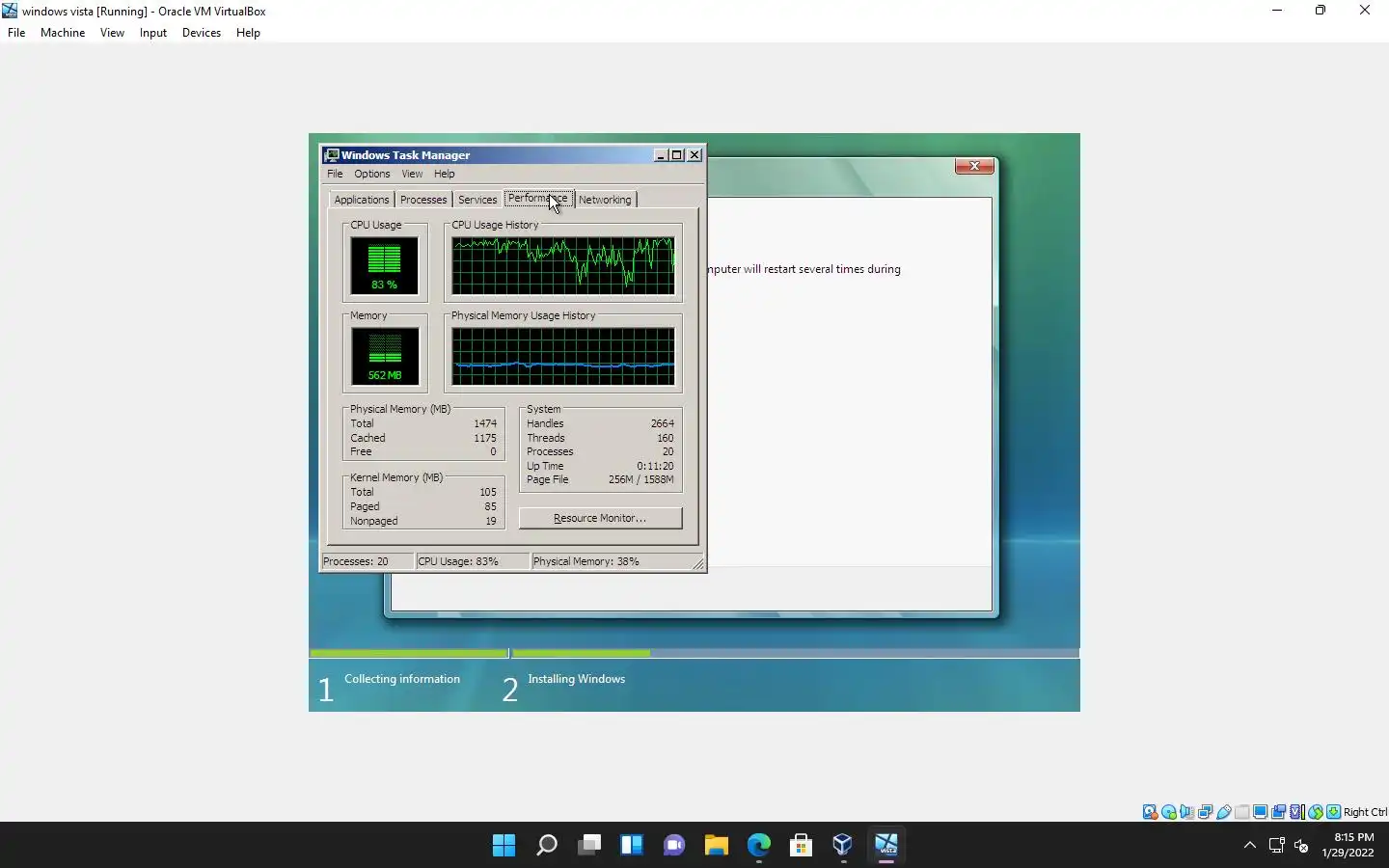
Task: Click the VirtualBox hard disk activity indicator
Action: pyautogui.click(x=1150, y=812)
